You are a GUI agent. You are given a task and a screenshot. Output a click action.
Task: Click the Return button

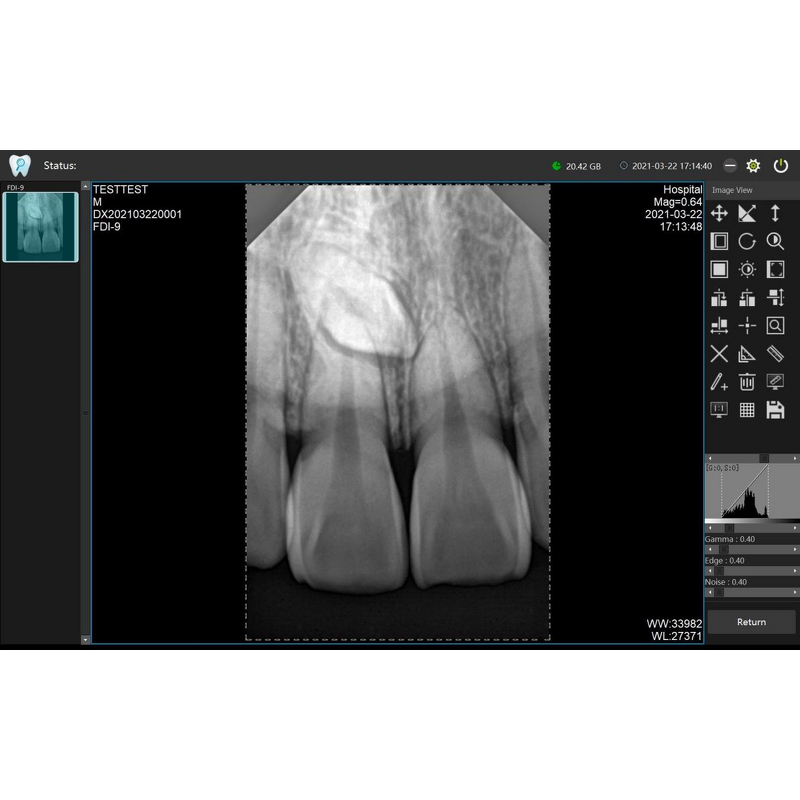(x=752, y=621)
